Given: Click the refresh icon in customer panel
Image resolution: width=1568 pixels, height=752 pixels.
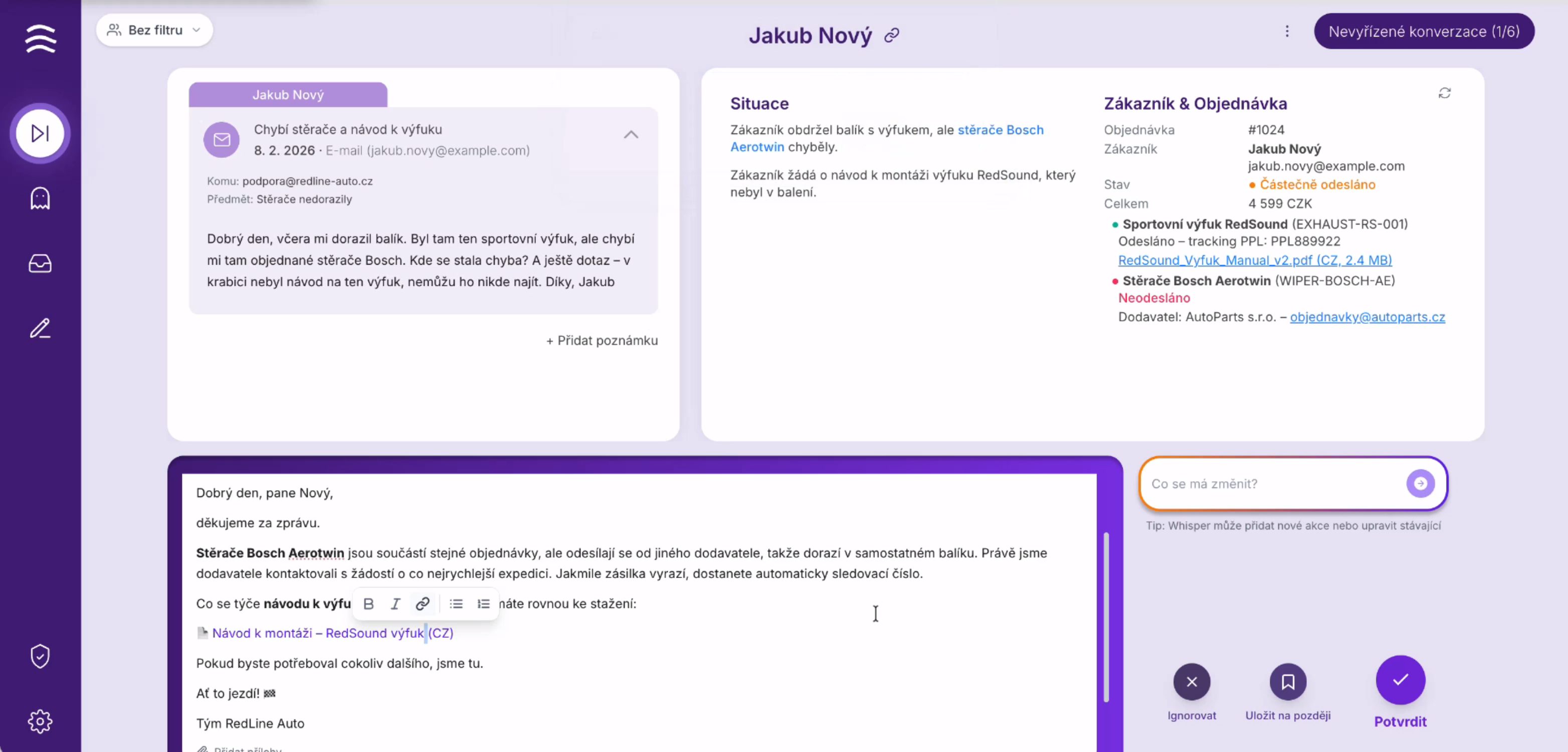Looking at the screenshot, I should (1444, 93).
